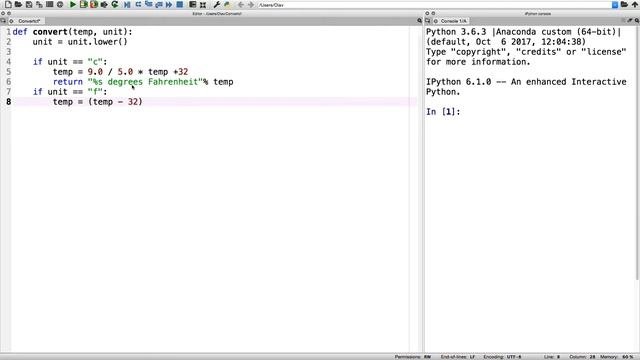
Task: Click the Print file toolbar icon
Action: [x=49, y=4]
